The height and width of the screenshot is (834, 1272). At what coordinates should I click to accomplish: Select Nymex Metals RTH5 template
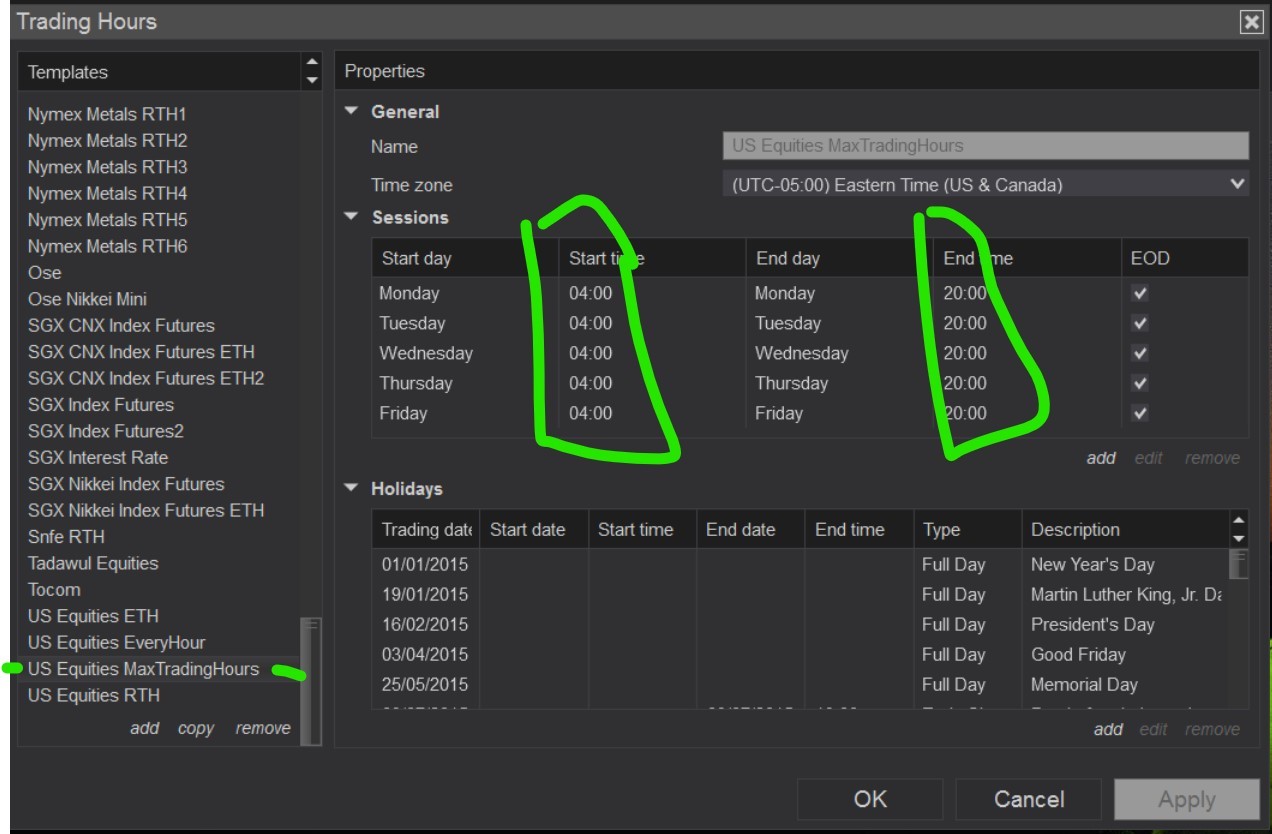click(x=107, y=220)
